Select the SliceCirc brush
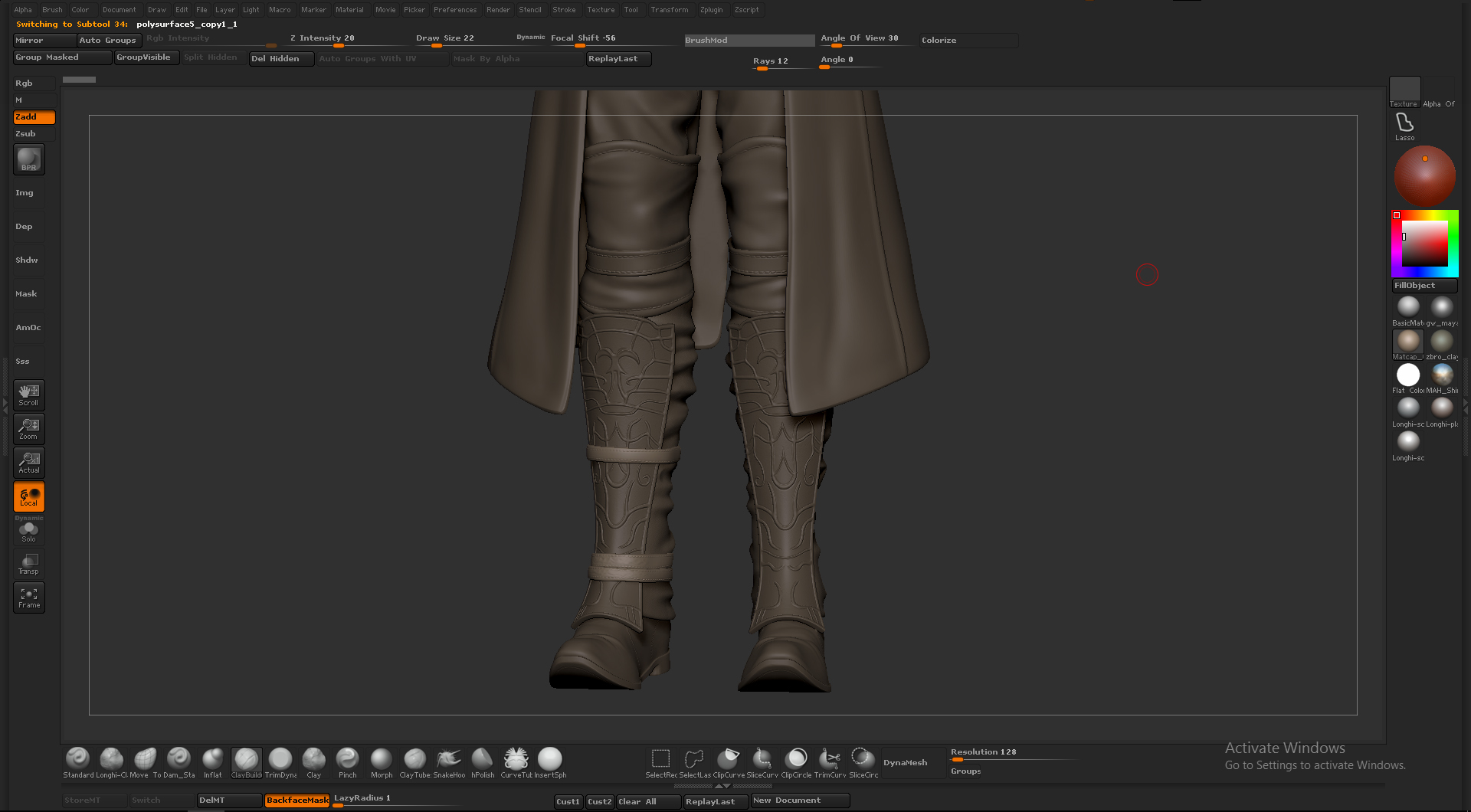This screenshot has width=1471, height=812. (863, 762)
